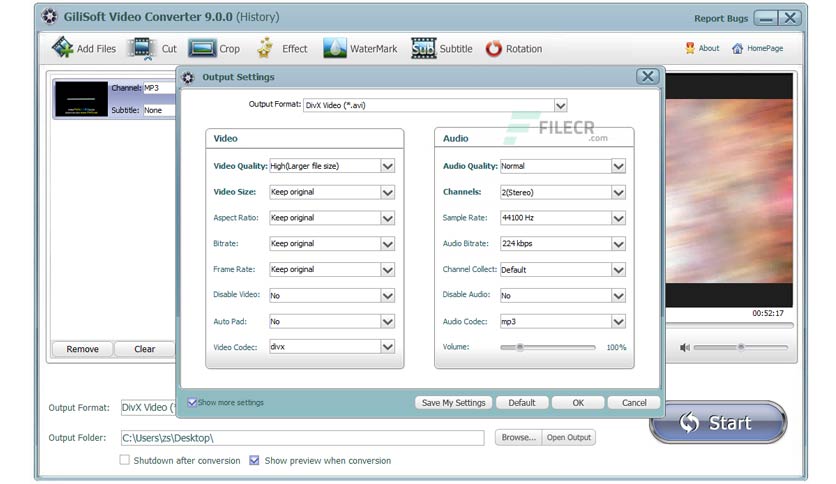Viewport: 836px width, 484px height.
Task: Toggle Show preview when conversion checkbox
Action: (x=254, y=459)
